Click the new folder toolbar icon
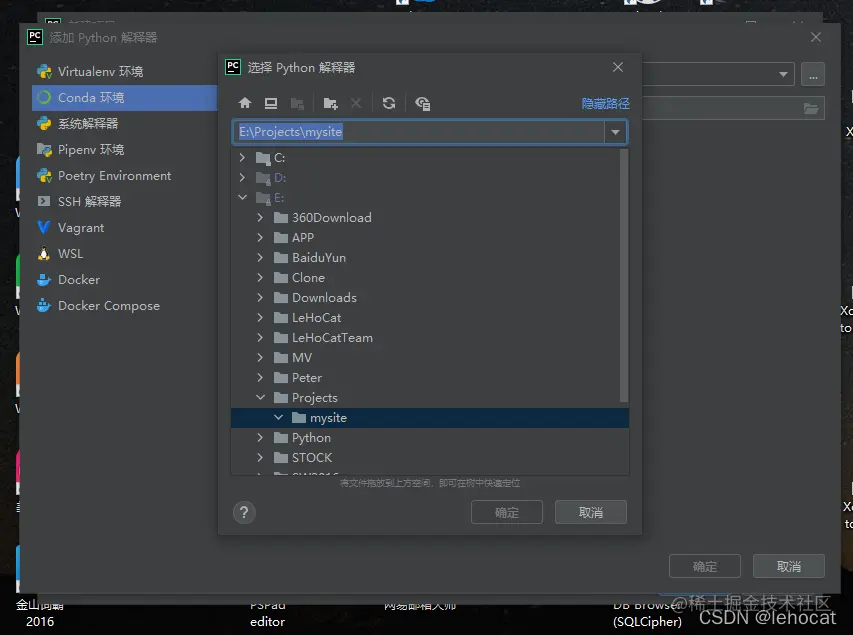 click(x=330, y=103)
